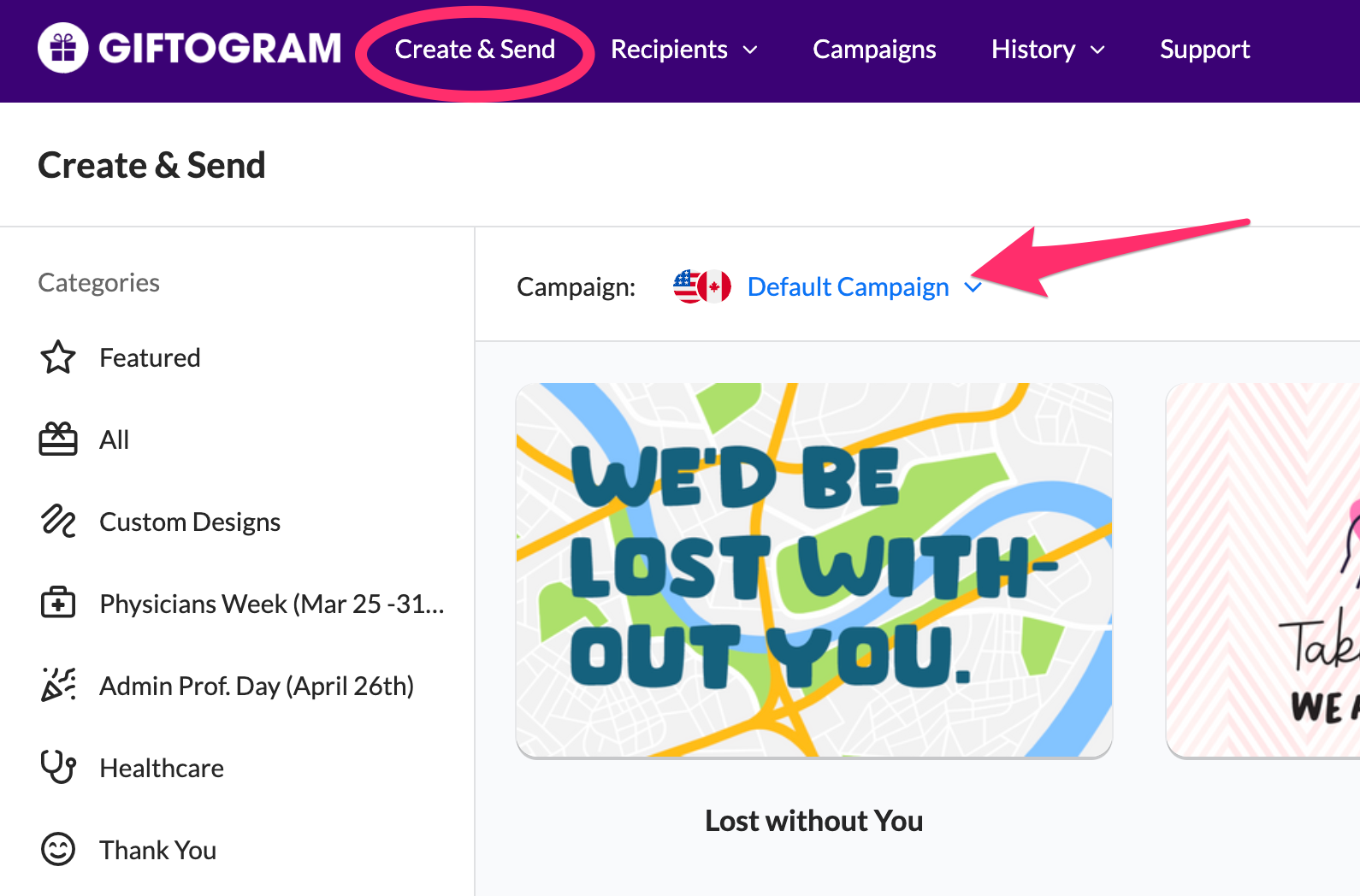Choose the Lost without You card design

813,570
